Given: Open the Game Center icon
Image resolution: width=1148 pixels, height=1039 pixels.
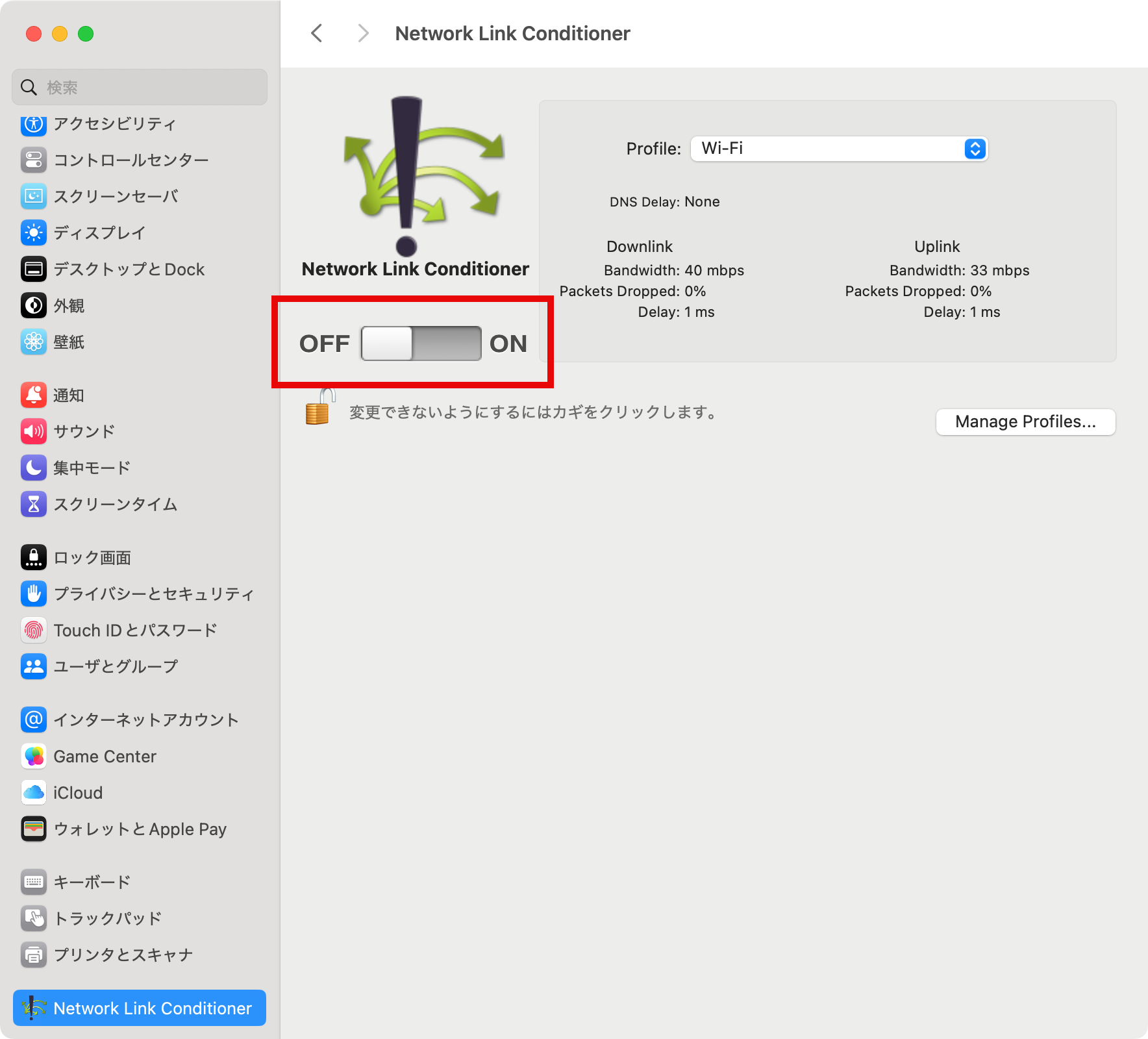Looking at the screenshot, I should [x=34, y=756].
